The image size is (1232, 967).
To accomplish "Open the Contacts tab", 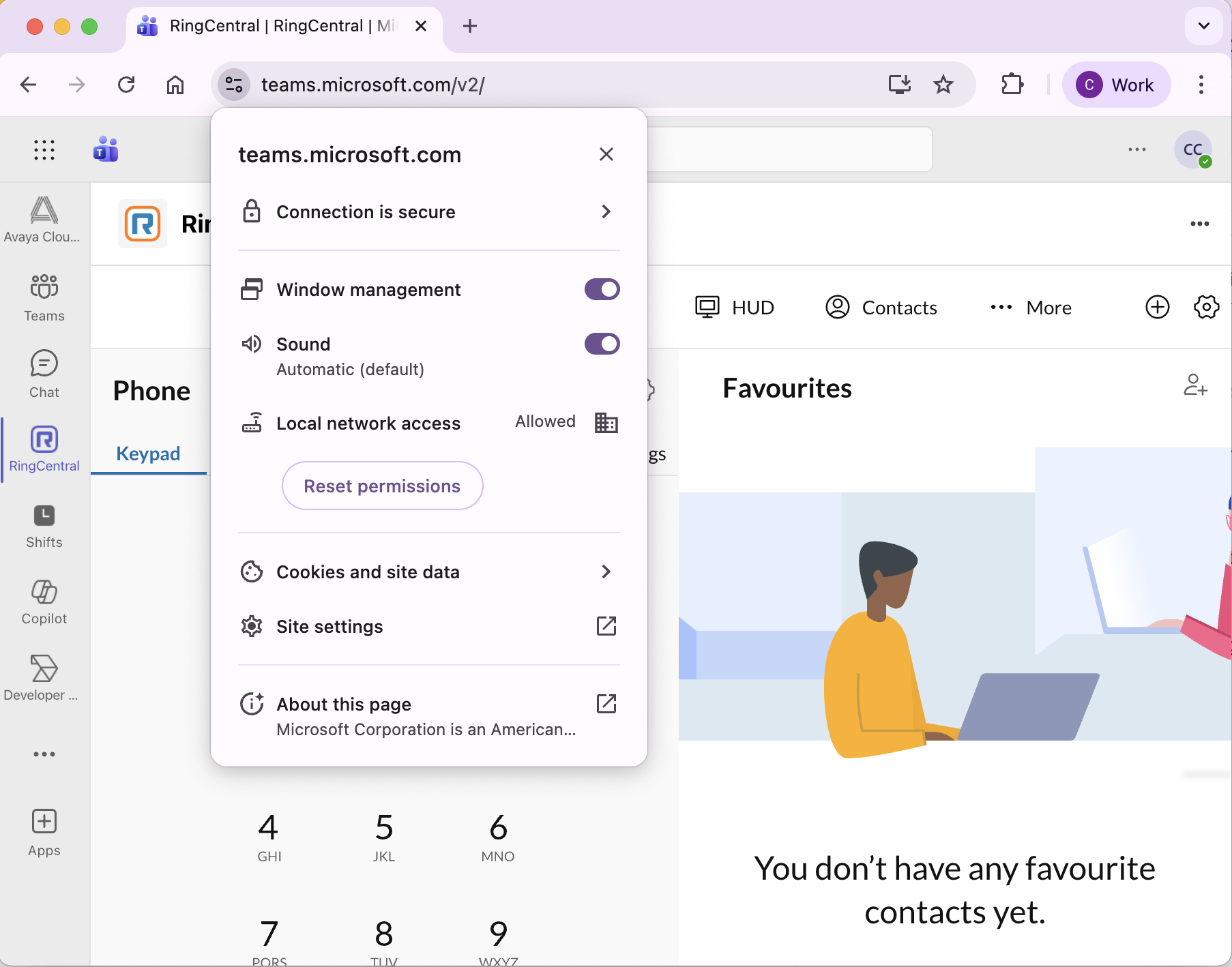I will click(881, 308).
